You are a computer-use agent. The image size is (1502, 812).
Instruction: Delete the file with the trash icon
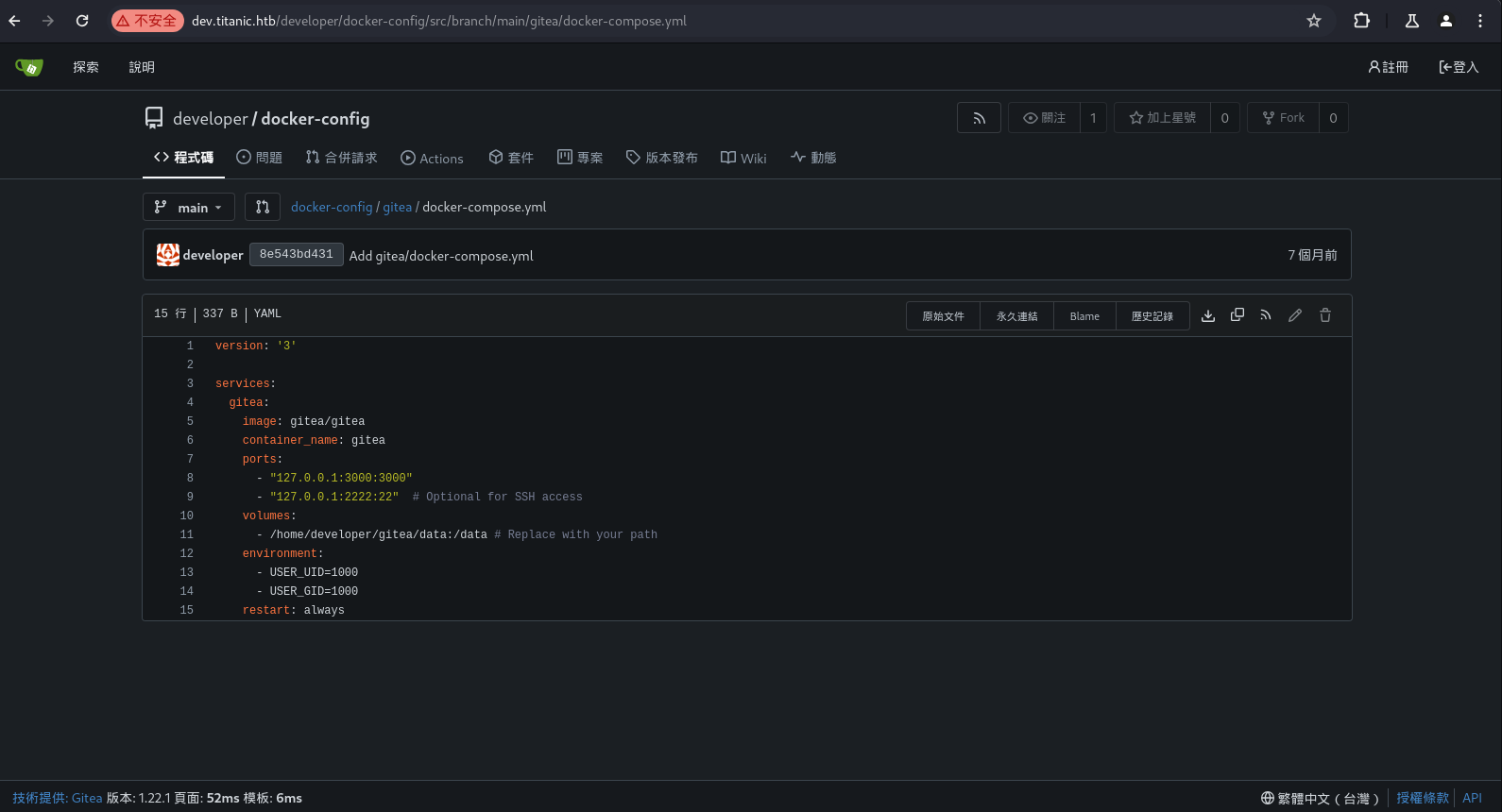pyautogui.click(x=1325, y=315)
